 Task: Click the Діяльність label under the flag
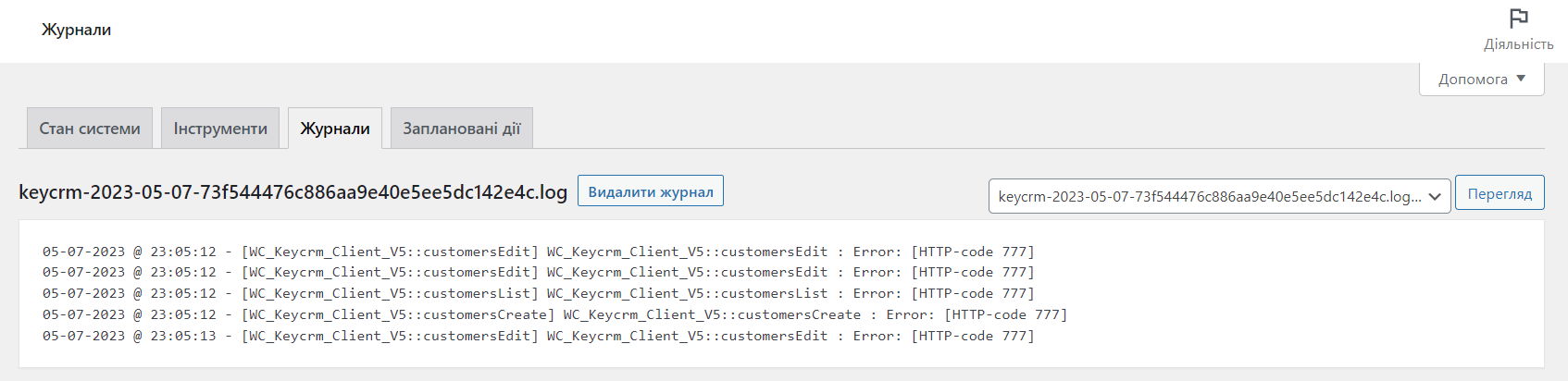[x=1518, y=44]
